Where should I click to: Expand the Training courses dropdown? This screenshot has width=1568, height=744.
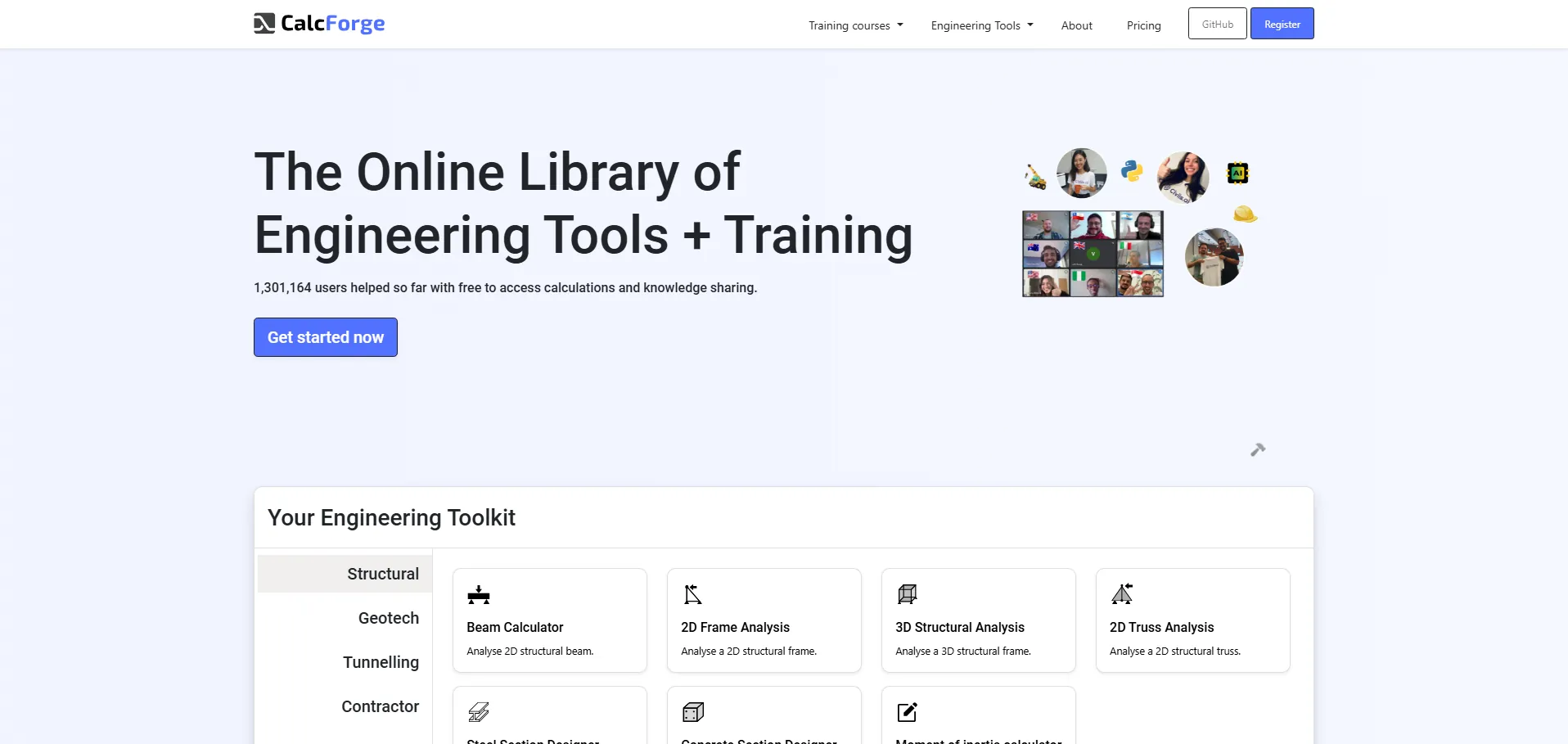(855, 25)
